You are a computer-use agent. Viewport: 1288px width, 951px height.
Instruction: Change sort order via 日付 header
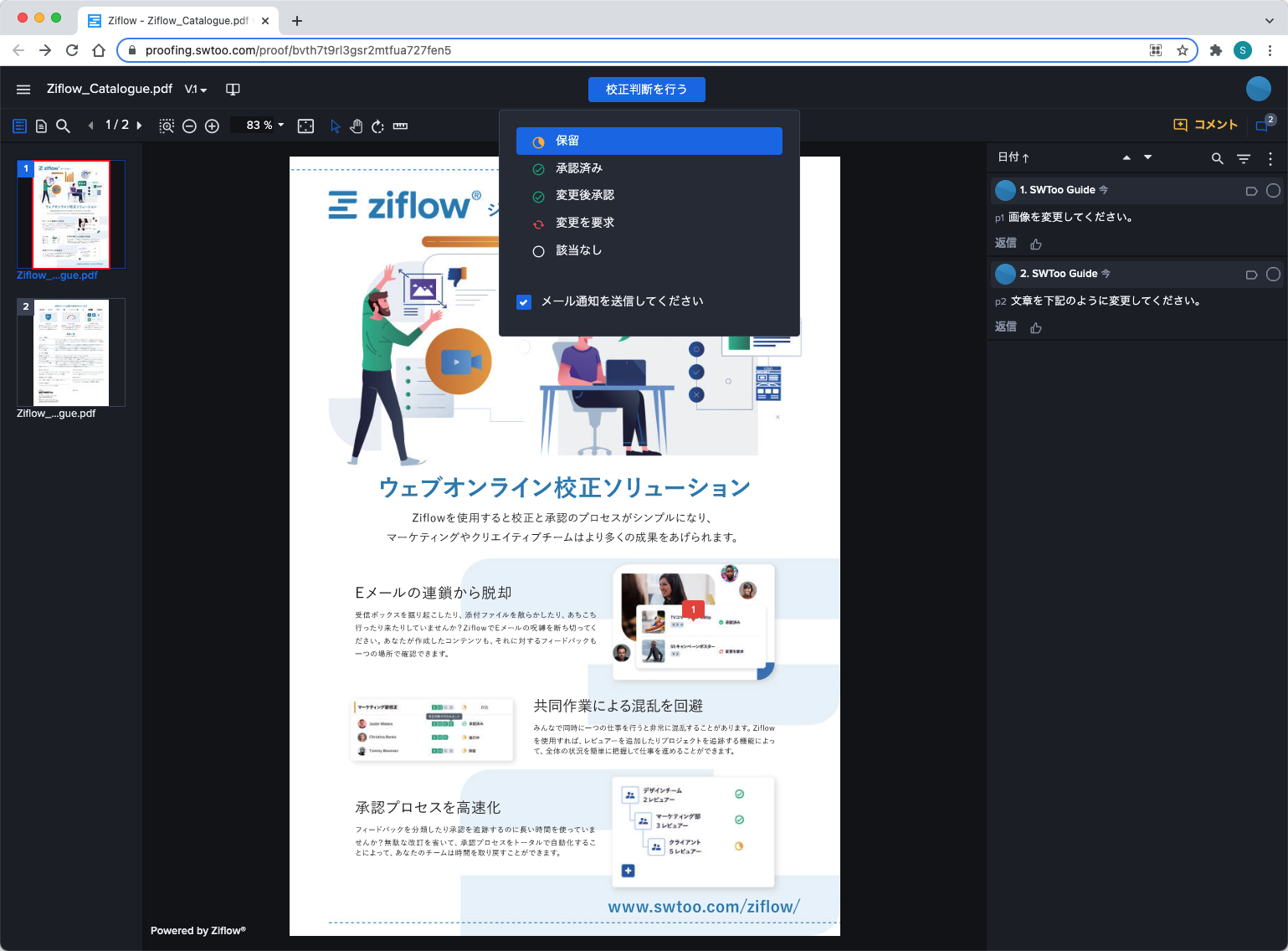pyautogui.click(x=1013, y=157)
